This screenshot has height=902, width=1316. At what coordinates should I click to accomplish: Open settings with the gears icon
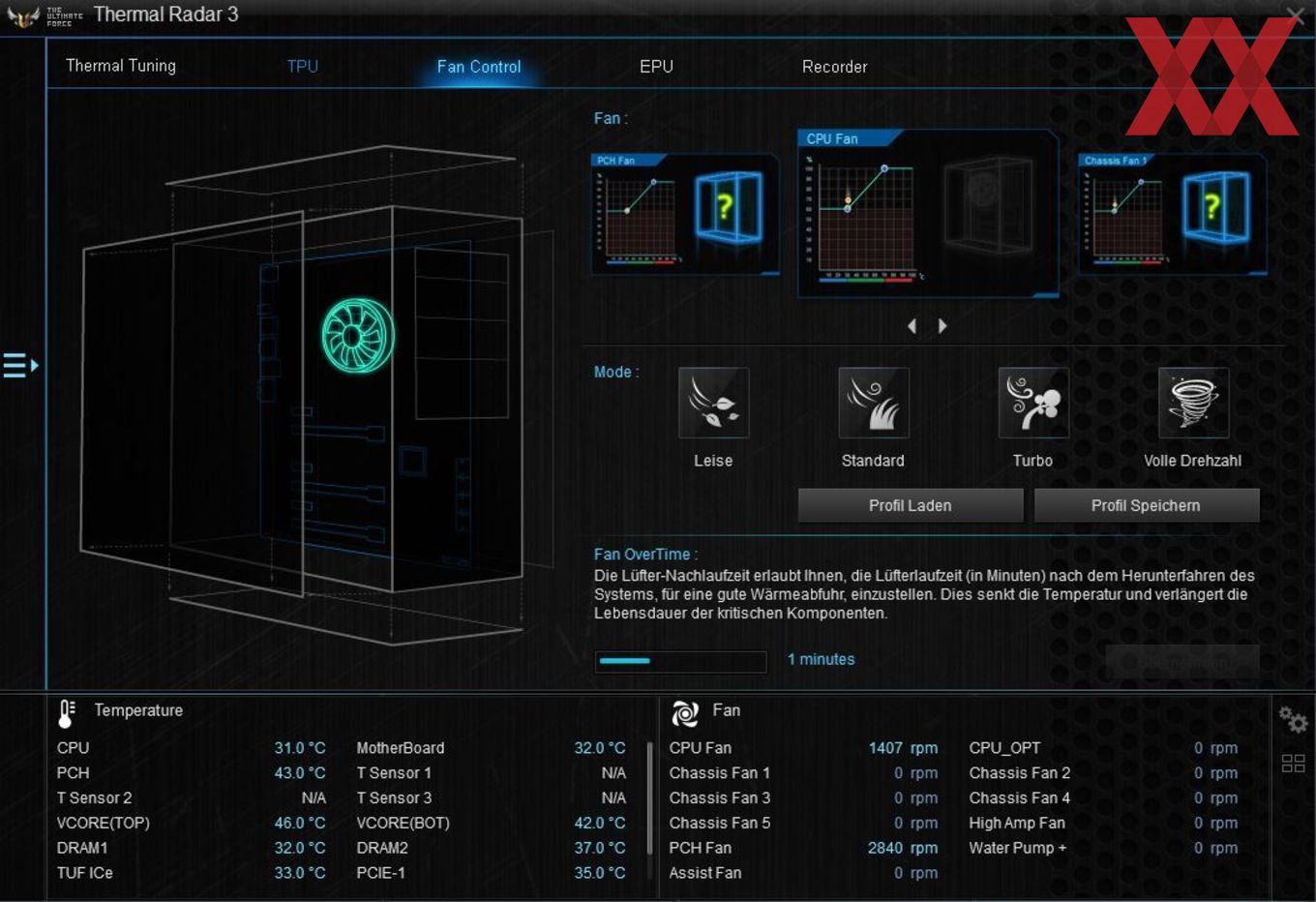point(1293,720)
